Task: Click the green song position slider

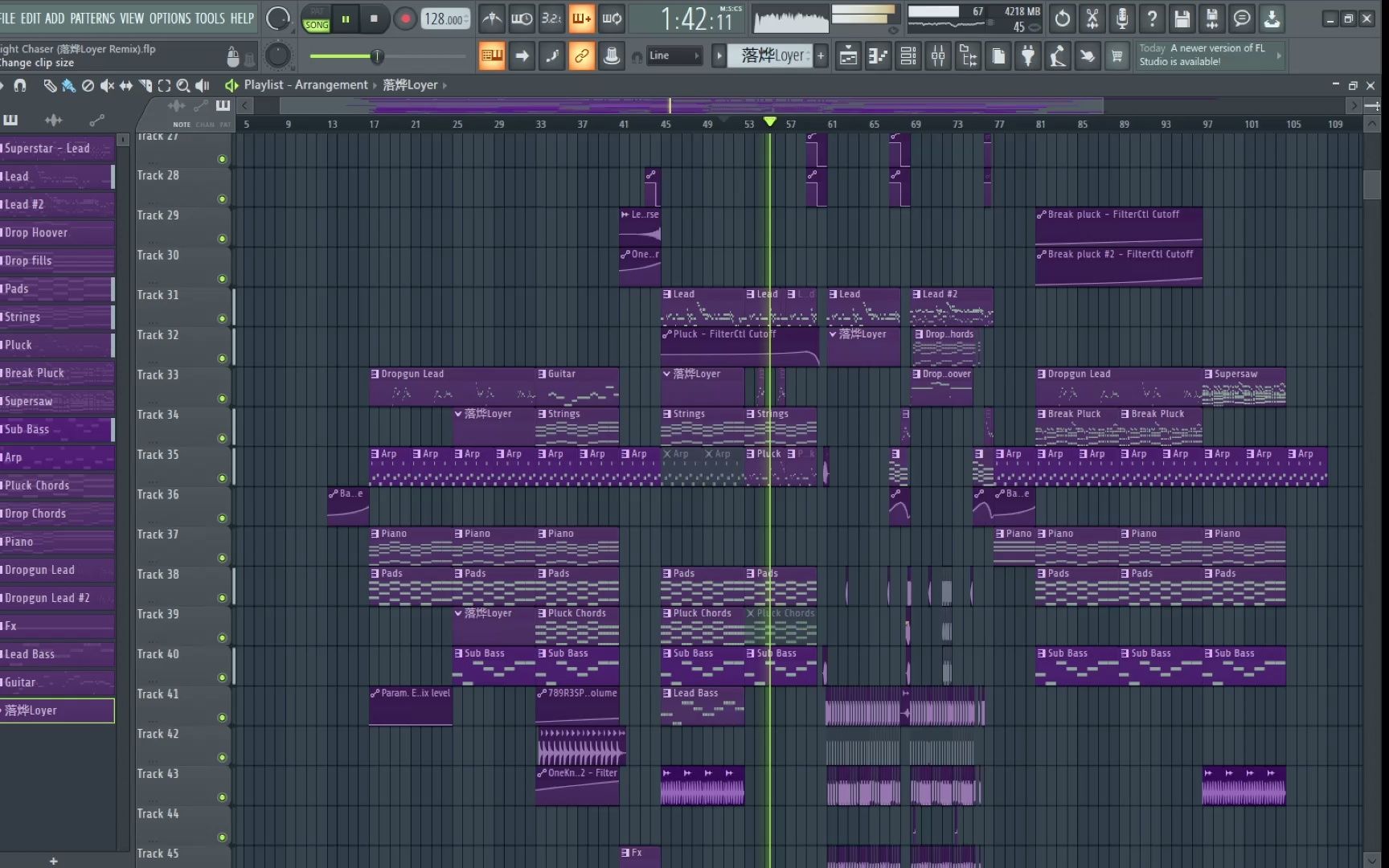Action: (x=387, y=55)
